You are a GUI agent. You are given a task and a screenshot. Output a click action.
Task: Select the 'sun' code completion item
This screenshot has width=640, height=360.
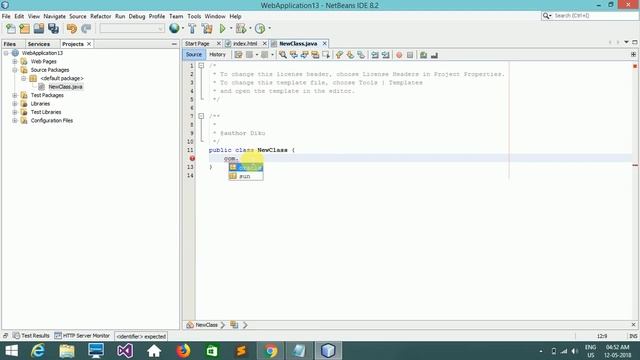pyautogui.click(x=246, y=176)
